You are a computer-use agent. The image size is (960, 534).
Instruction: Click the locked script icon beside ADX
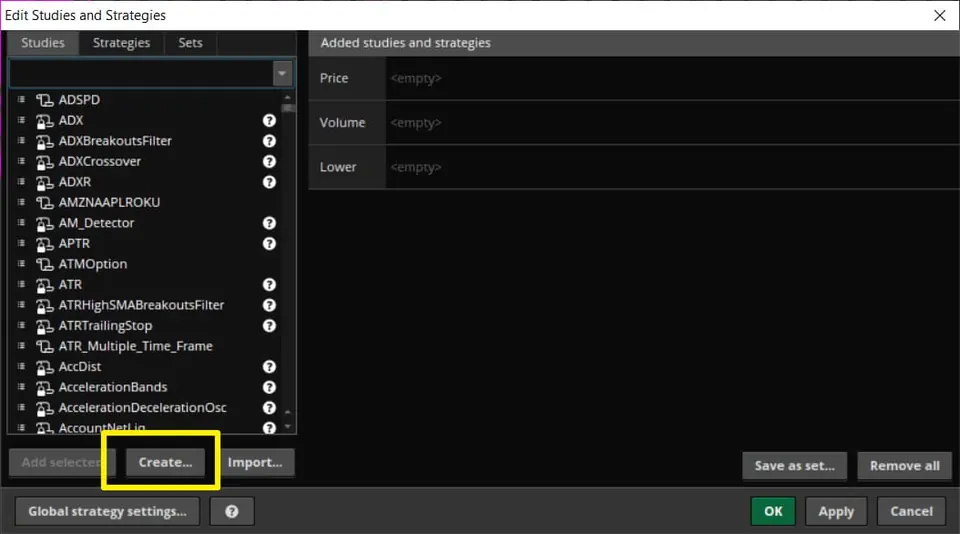[x=44, y=121]
